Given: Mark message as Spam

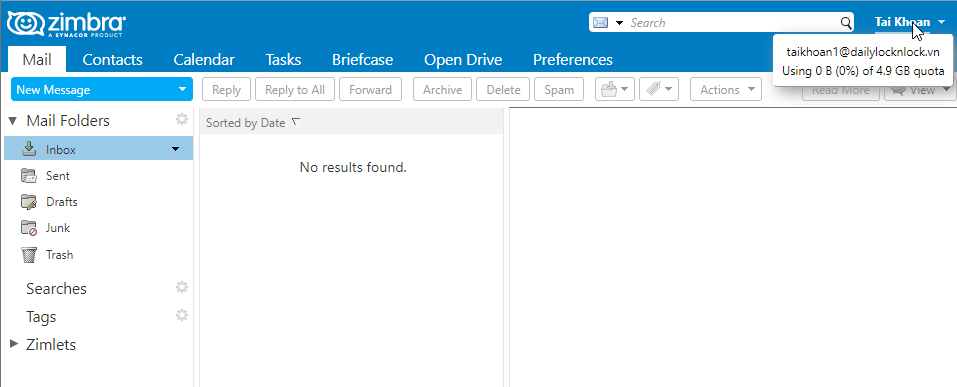Looking at the screenshot, I should (x=559, y=90).
